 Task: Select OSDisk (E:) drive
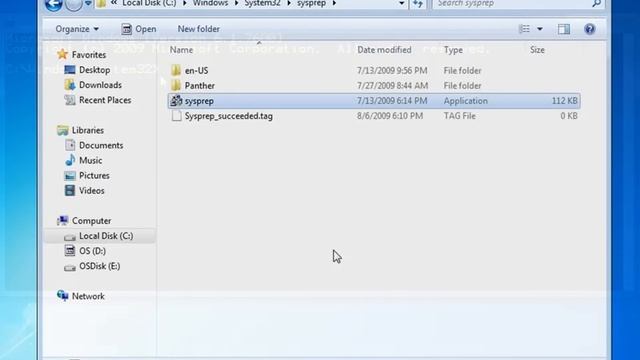pyautogui.click(x=100, y=266)
